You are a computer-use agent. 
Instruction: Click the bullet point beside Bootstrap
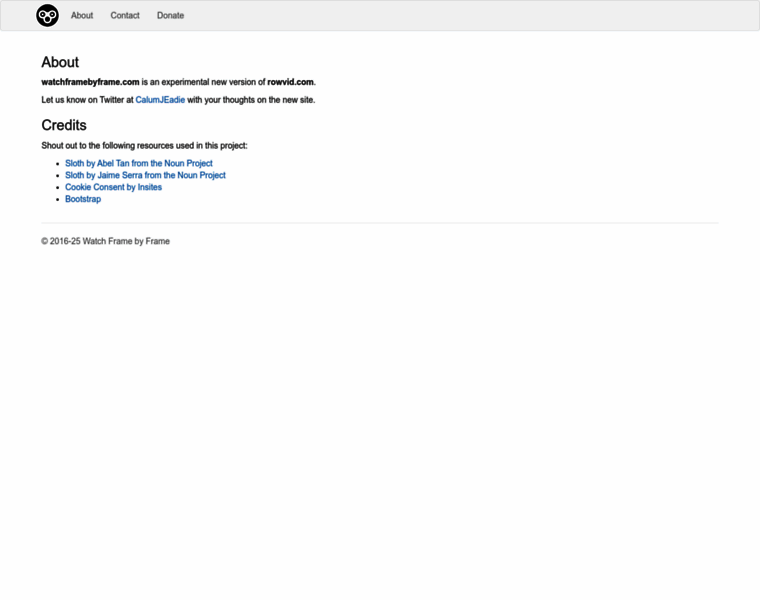58,199
